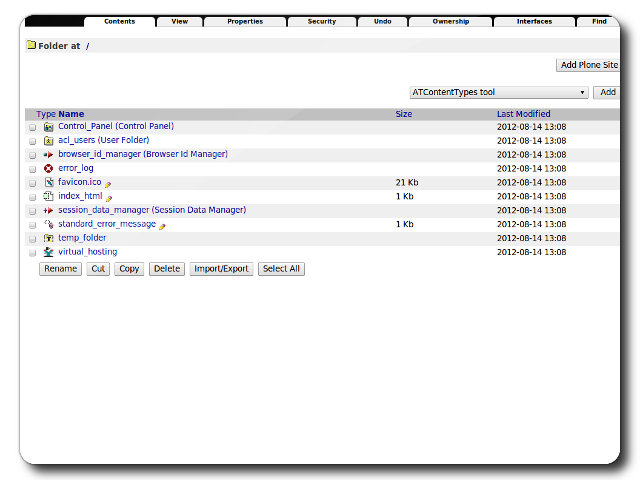Click the red error_log icon
The height and width of the screenshot is (480, 640).
click(x=48, y=169)
